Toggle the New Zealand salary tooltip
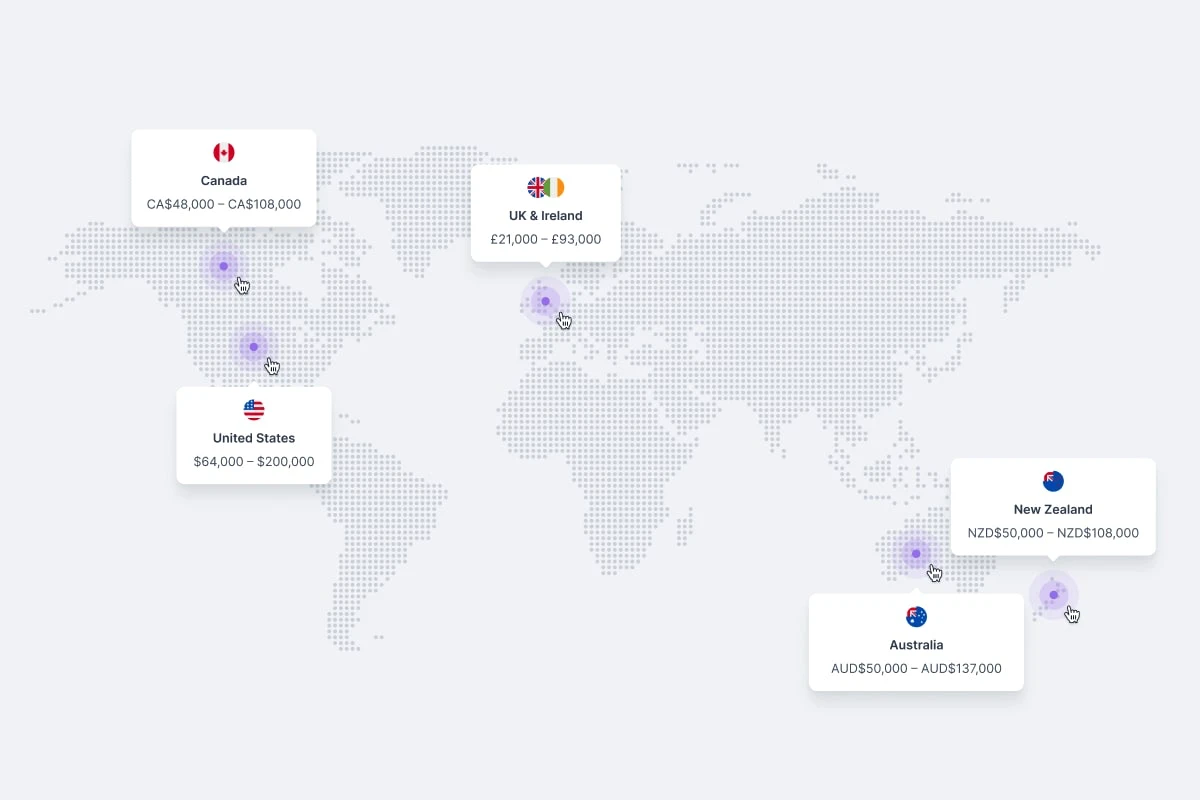Screen dimensions: 1200x800 pos(1052,506)
